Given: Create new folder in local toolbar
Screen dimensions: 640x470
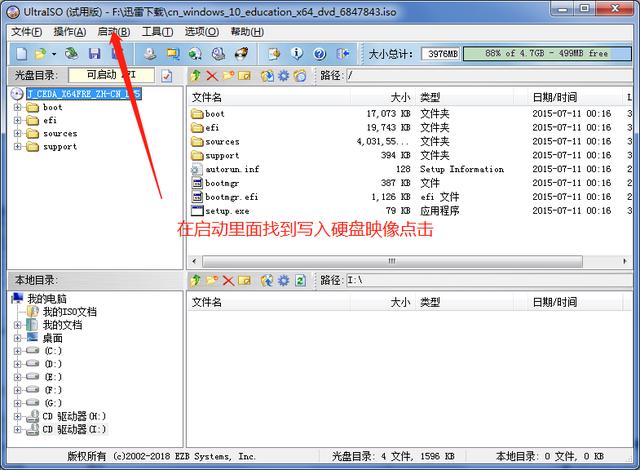Looking at the screenshot, I should [212, 280].
